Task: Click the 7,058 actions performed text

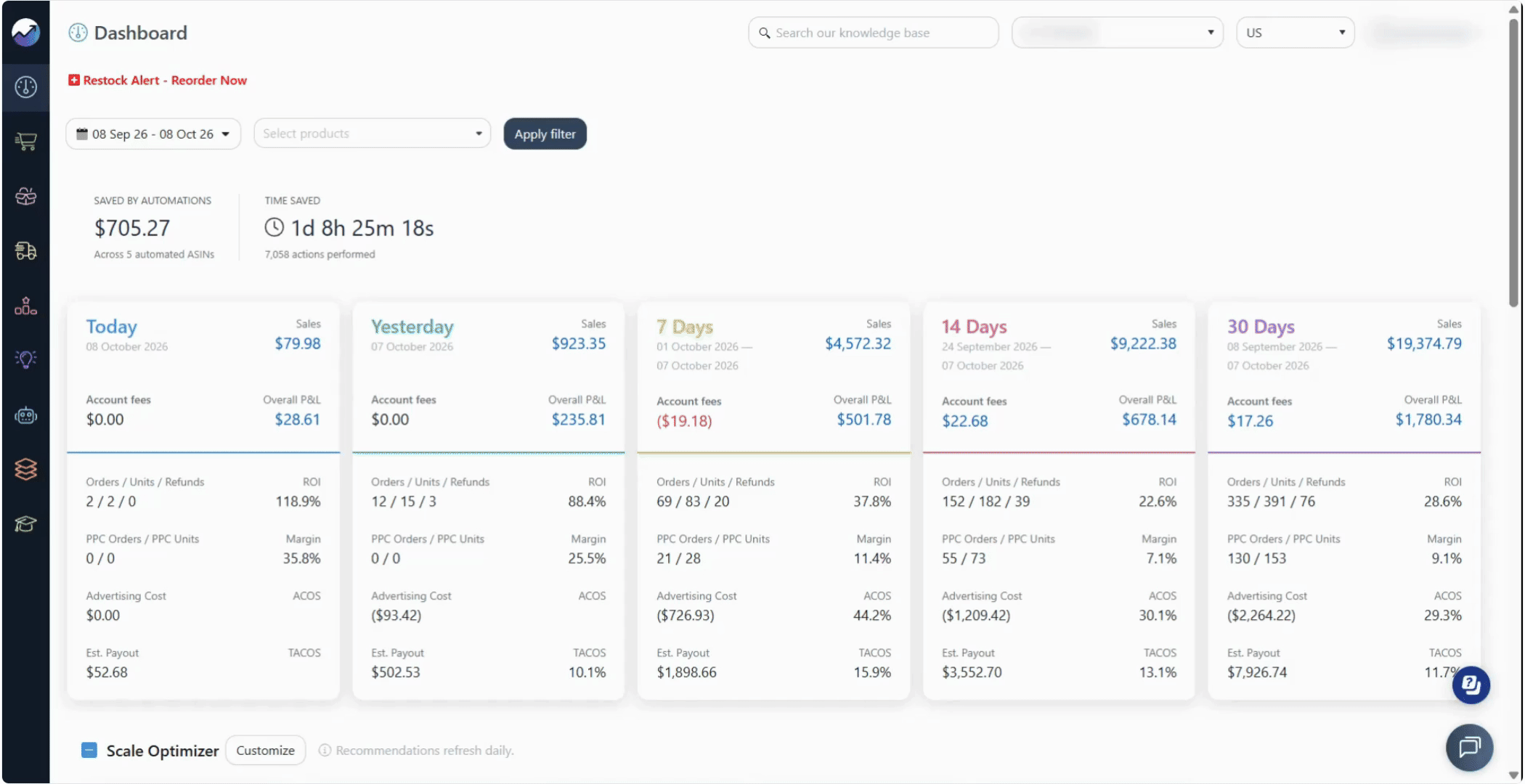Action: click(320, 254)
